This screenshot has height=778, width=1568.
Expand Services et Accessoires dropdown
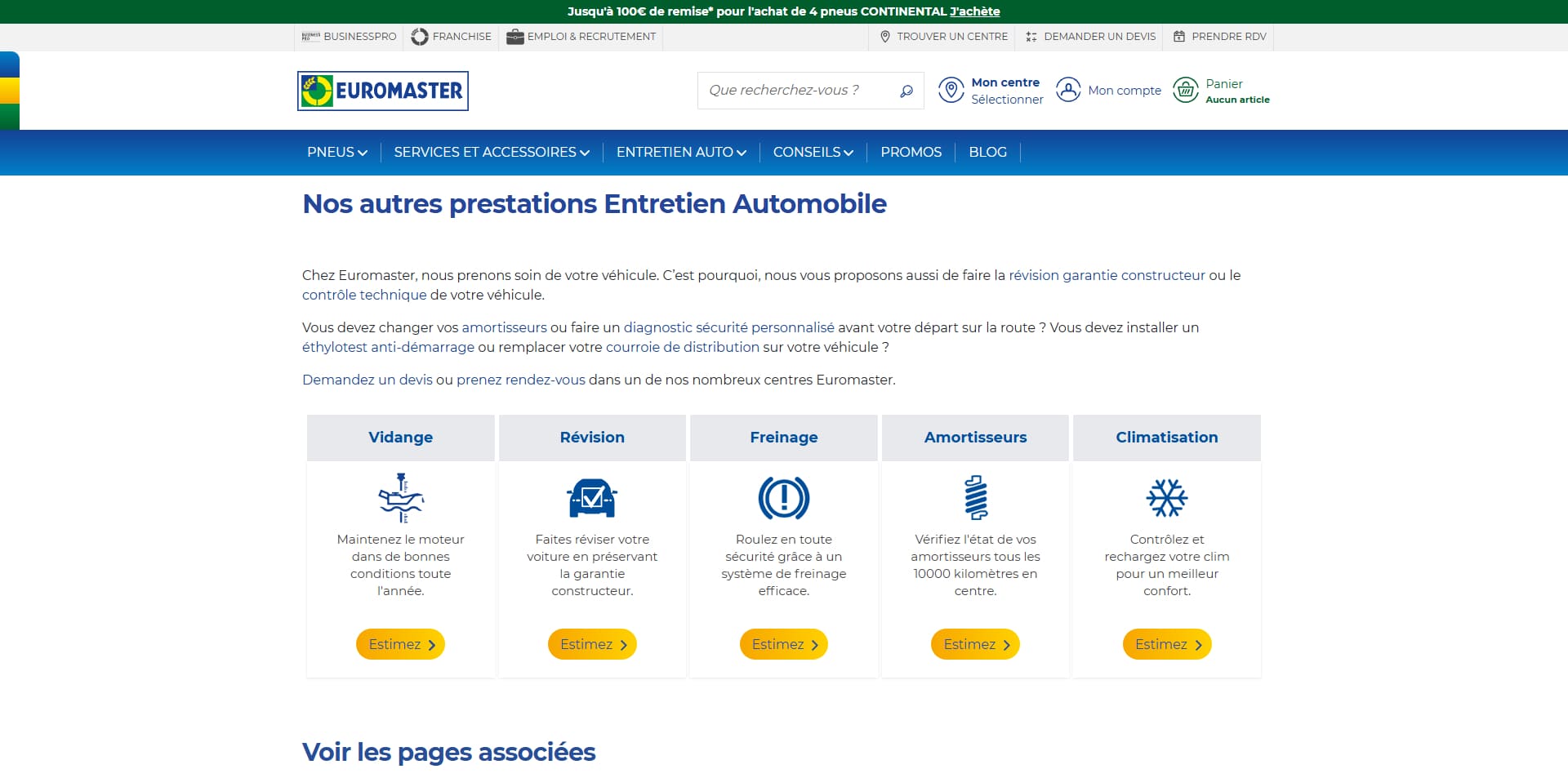click(492, 152)
